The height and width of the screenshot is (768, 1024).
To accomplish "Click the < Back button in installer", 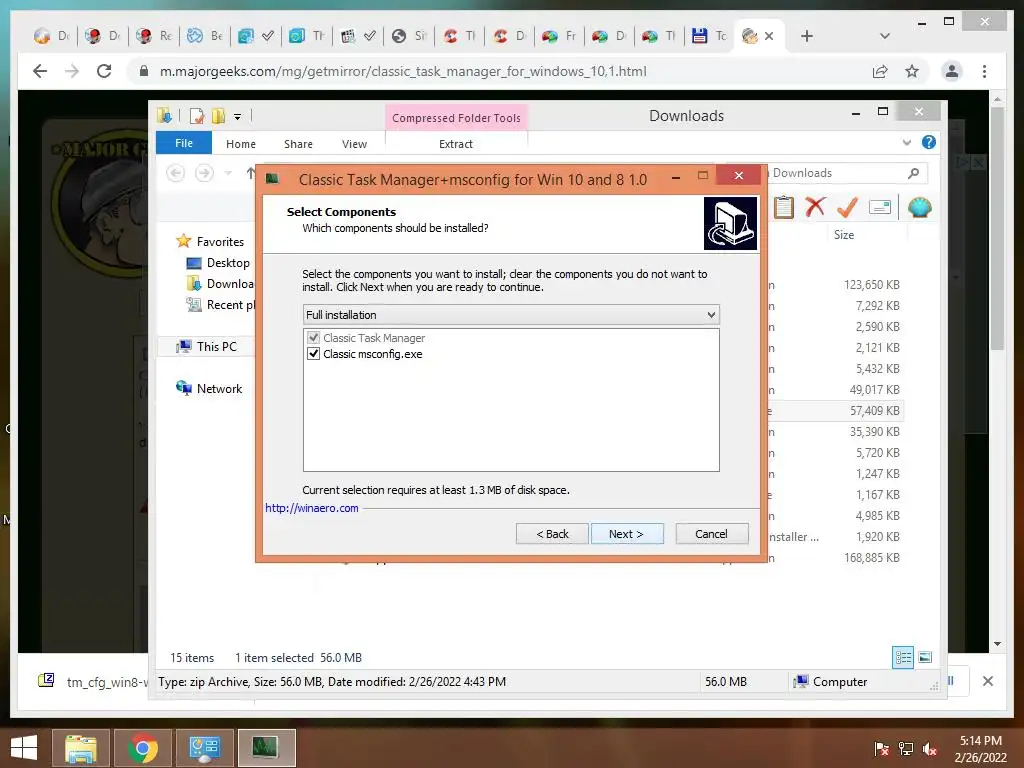I will tap(552, 534).
